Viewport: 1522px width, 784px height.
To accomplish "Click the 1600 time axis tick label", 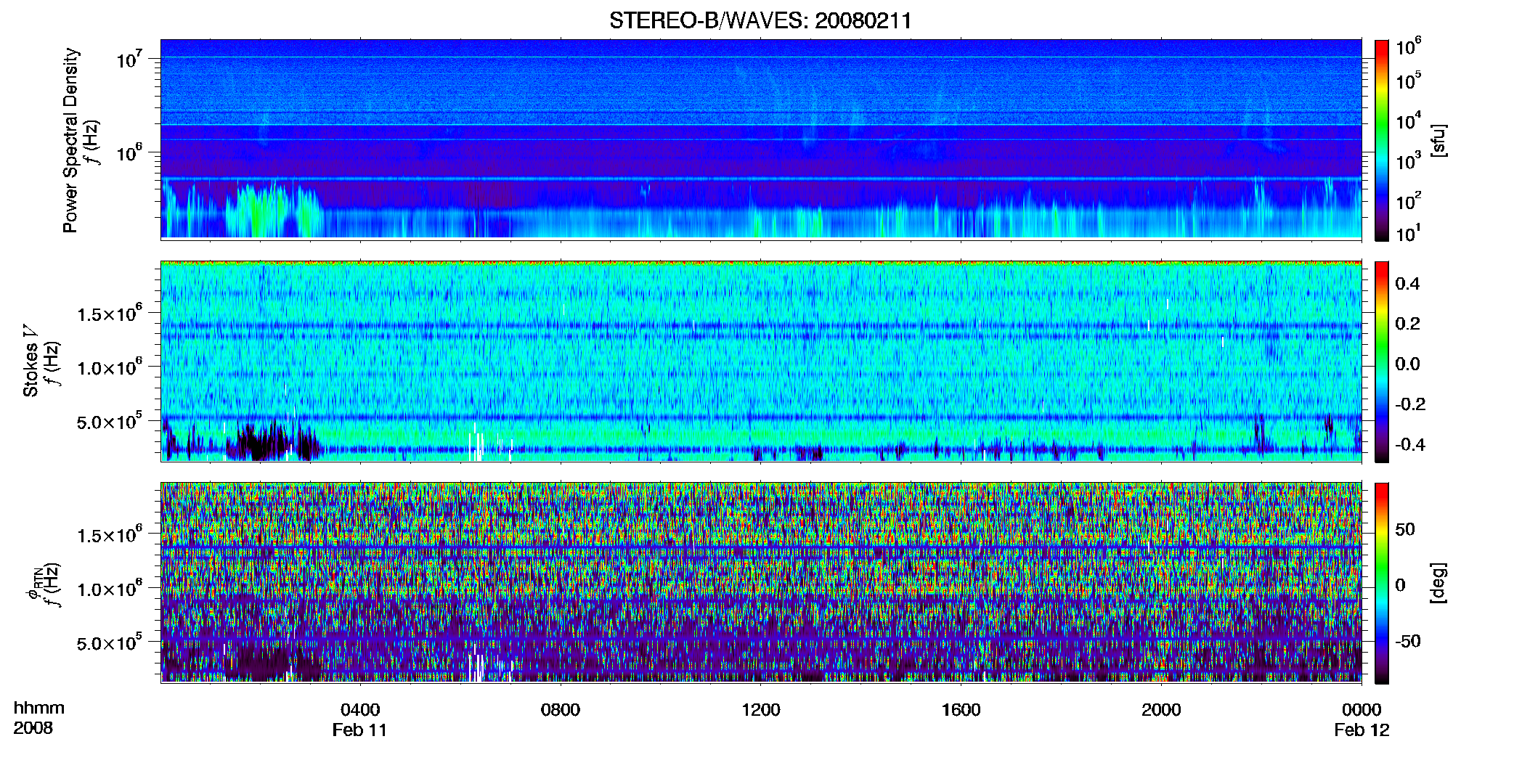I will coord(961,710).
